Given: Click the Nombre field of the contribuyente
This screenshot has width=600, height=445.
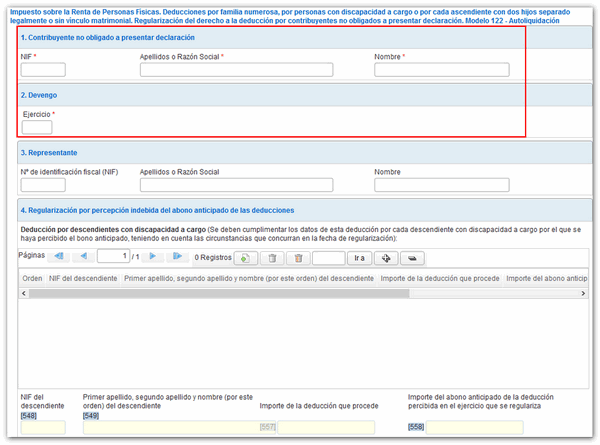Looking at the screenshot, I should pos(441,70).
